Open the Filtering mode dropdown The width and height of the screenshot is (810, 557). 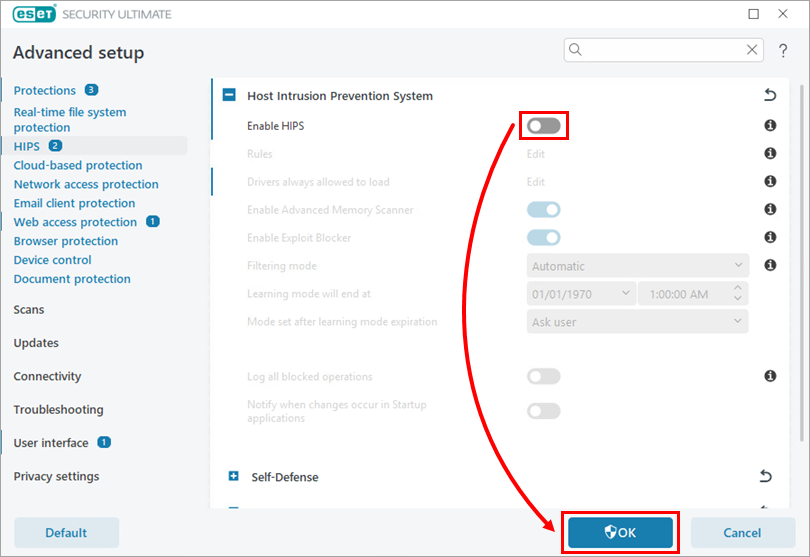tap(638, 266)
